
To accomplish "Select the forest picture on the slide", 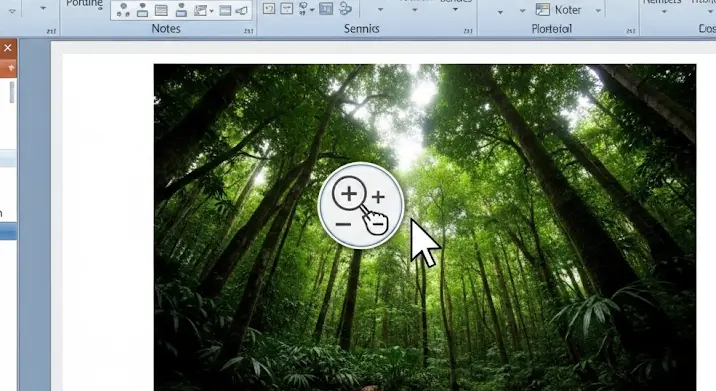I will coord(425,227).
